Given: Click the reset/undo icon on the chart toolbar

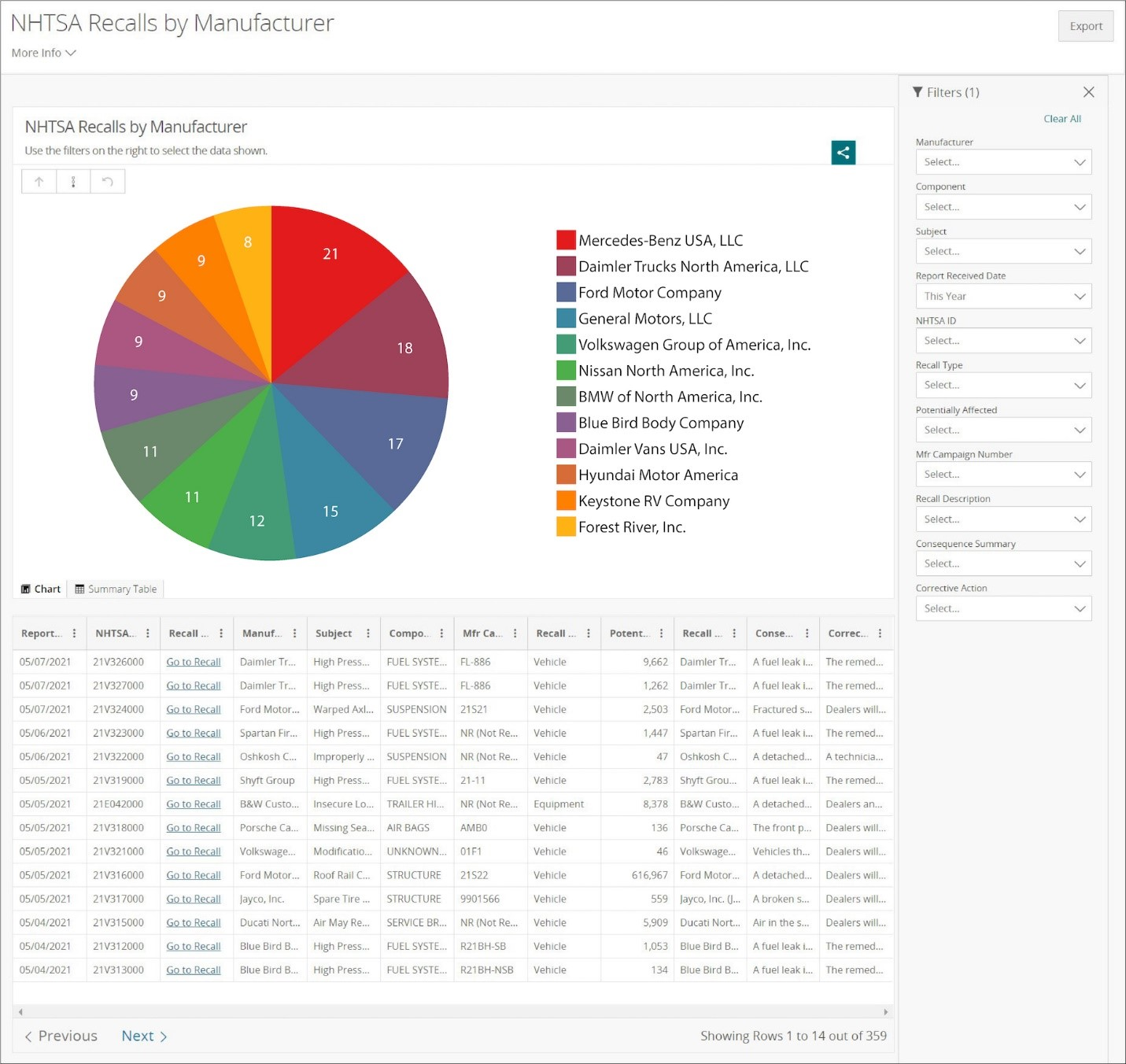Looking at the screenshot, I should tap(108, 181).
